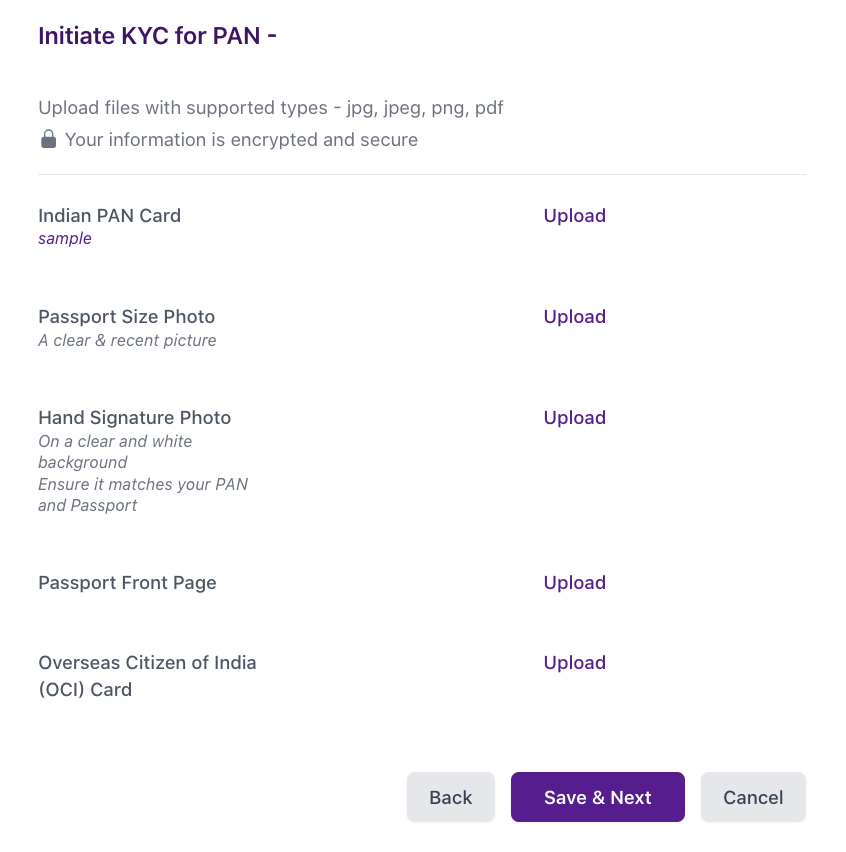This screenshot has width=846, height=852.
Task: Upload the Passport Front Page
Action: coord(574,583)
